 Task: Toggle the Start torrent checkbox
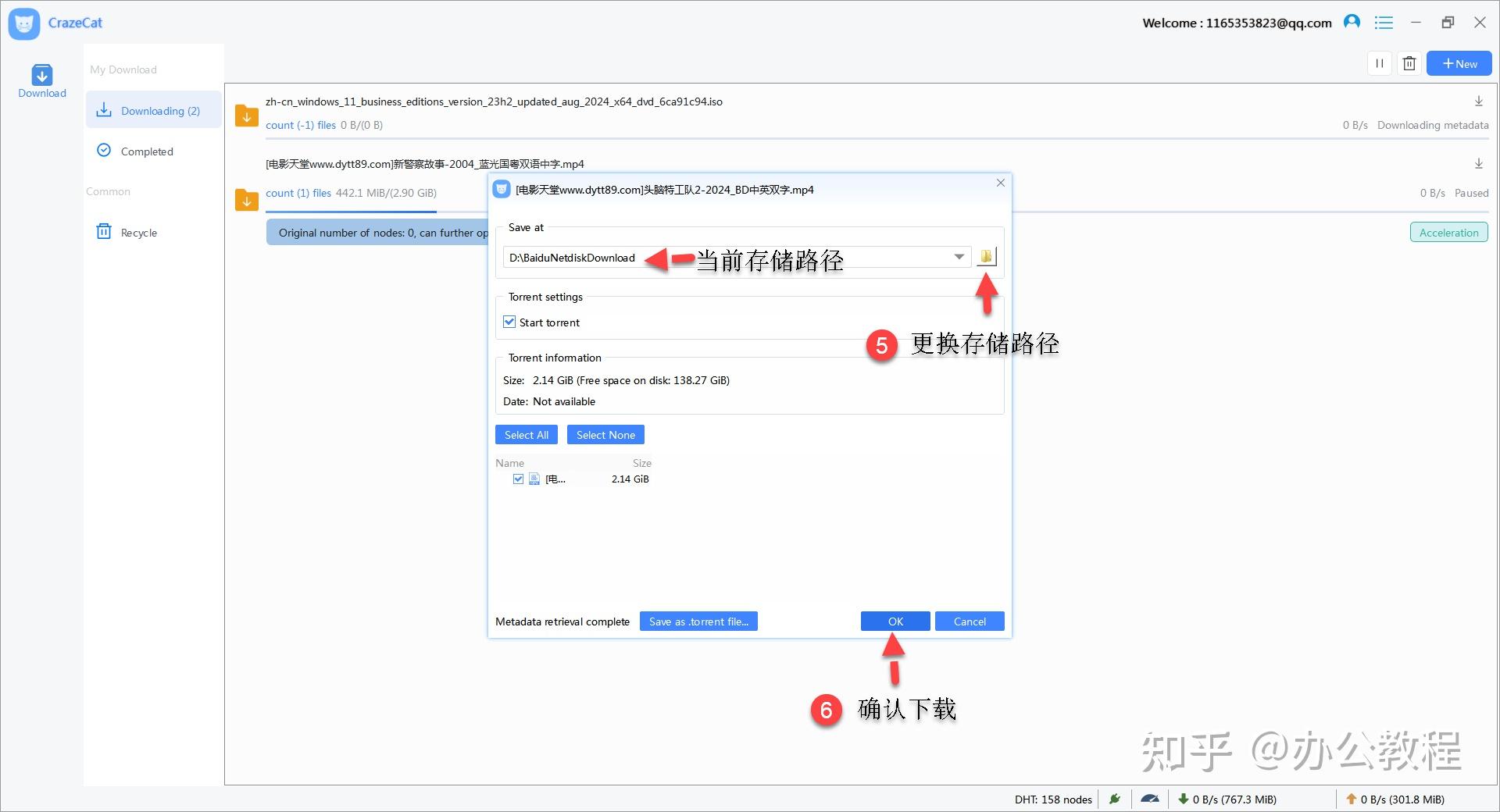pyautogui.click(x=509, y=322)
